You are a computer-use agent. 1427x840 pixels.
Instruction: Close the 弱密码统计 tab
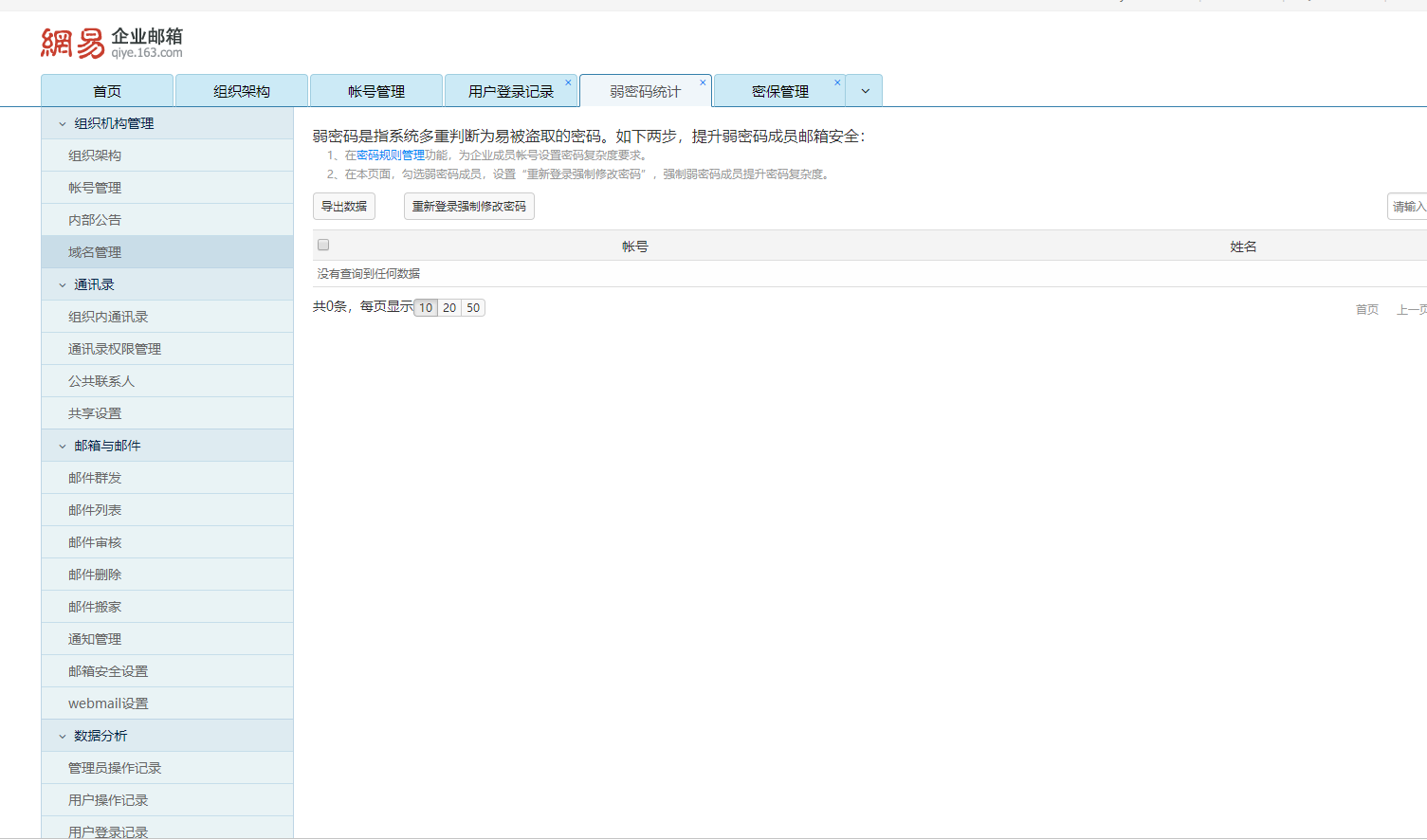703,82
